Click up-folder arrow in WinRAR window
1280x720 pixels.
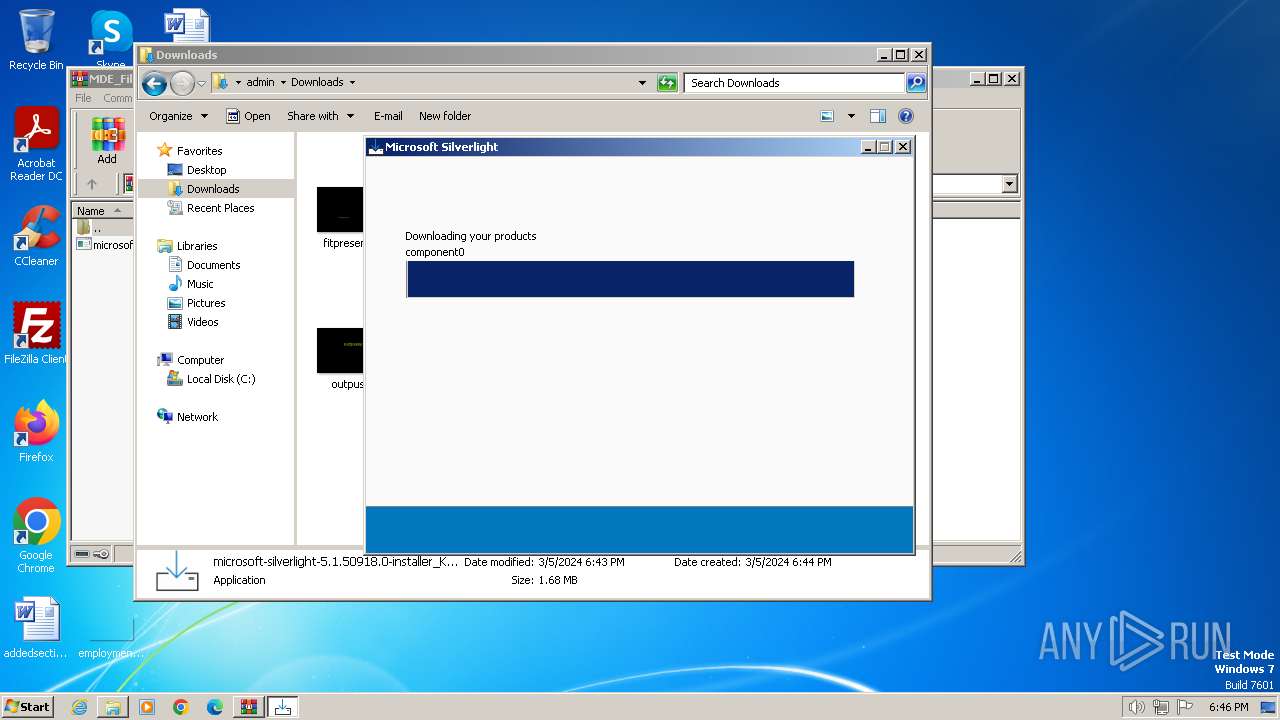tap(92, 184)
